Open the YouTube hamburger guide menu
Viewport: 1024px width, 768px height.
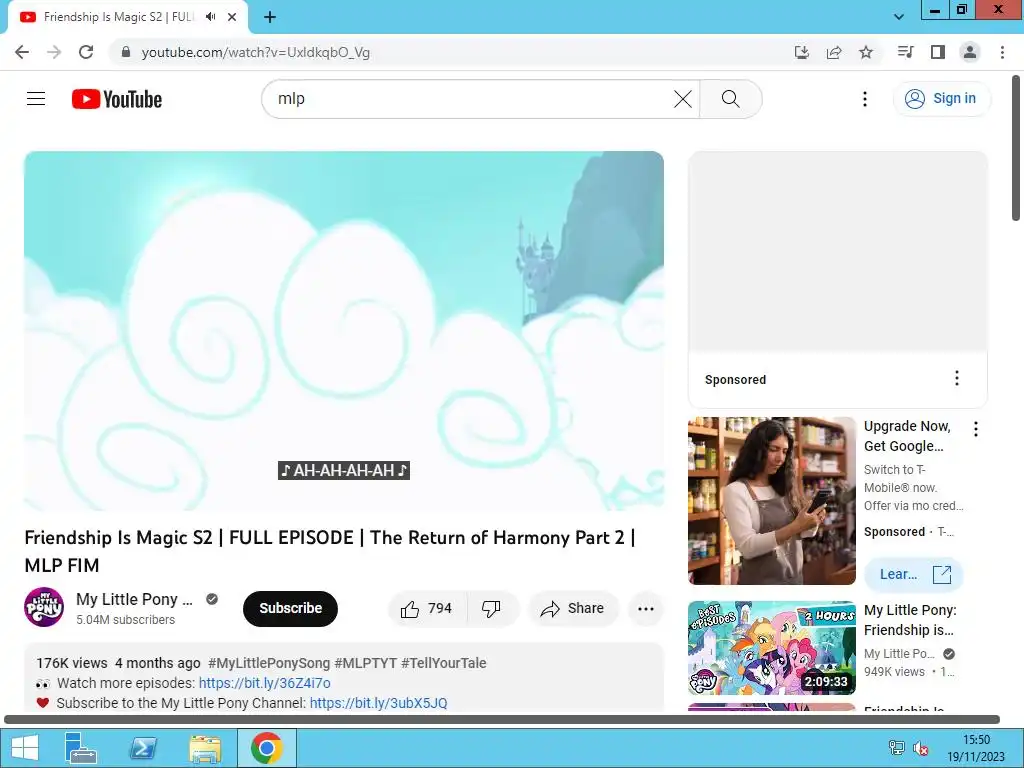coord(36,99)
